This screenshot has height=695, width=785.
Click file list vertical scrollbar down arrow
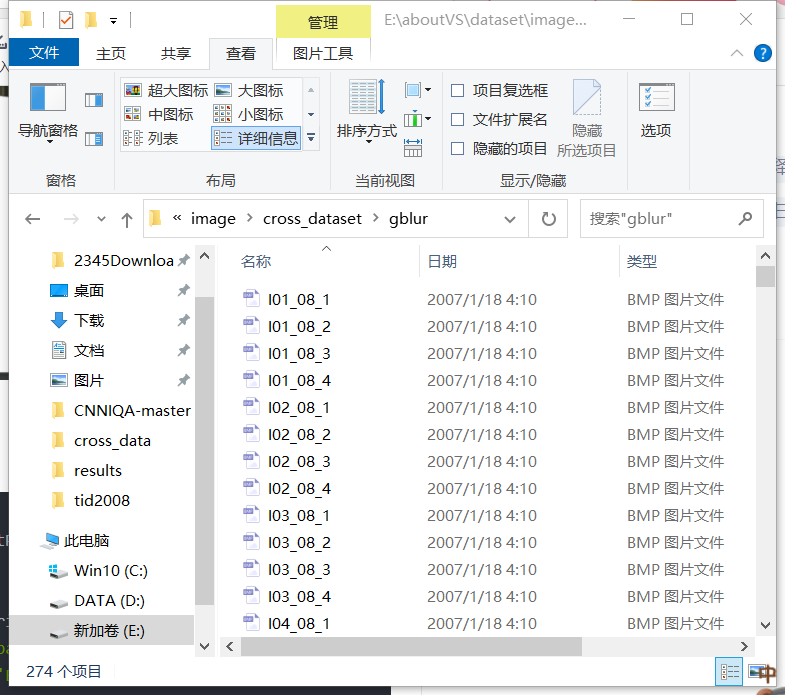(765, 625)
